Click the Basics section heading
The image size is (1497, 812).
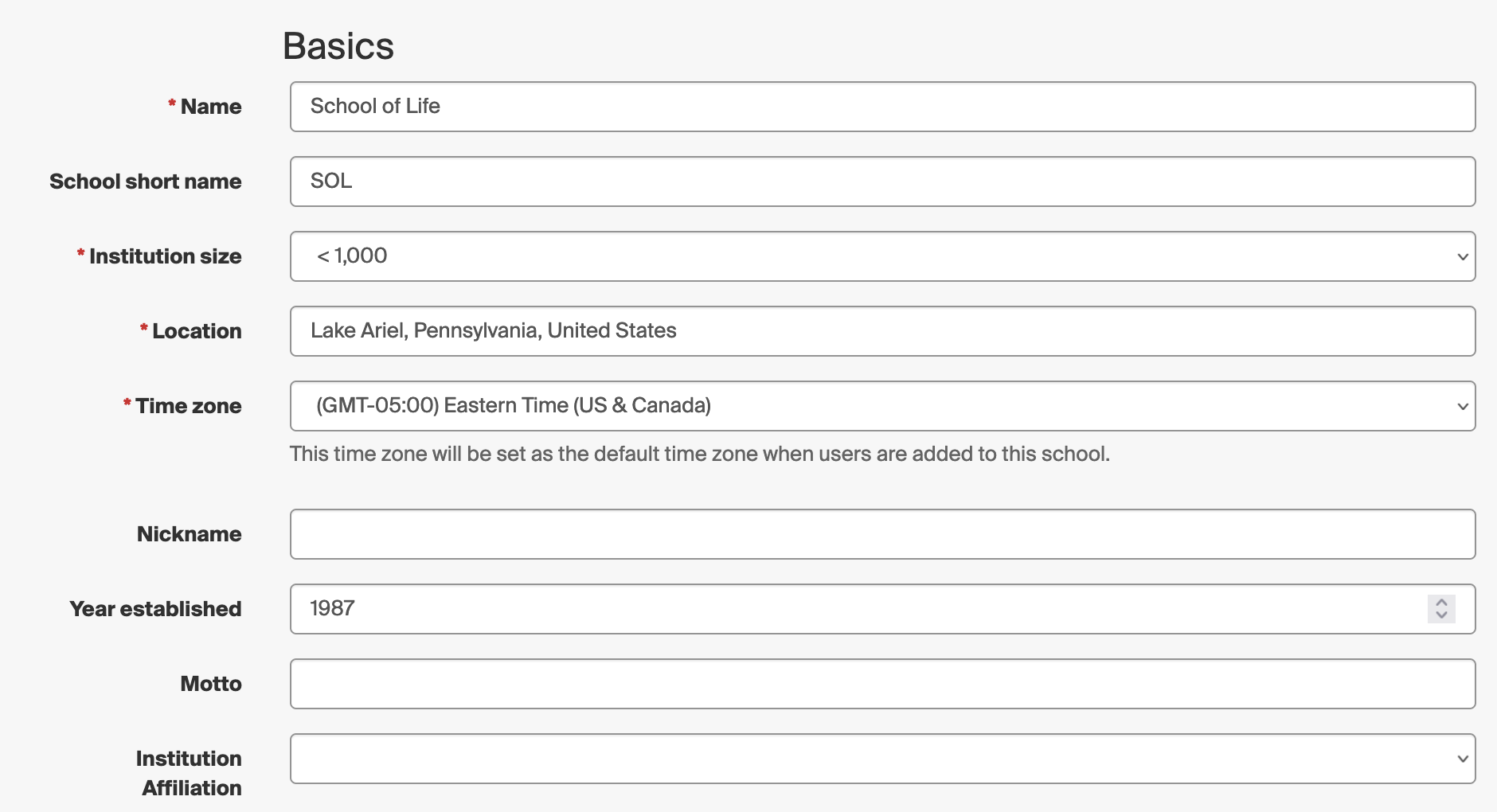point(338,46)
